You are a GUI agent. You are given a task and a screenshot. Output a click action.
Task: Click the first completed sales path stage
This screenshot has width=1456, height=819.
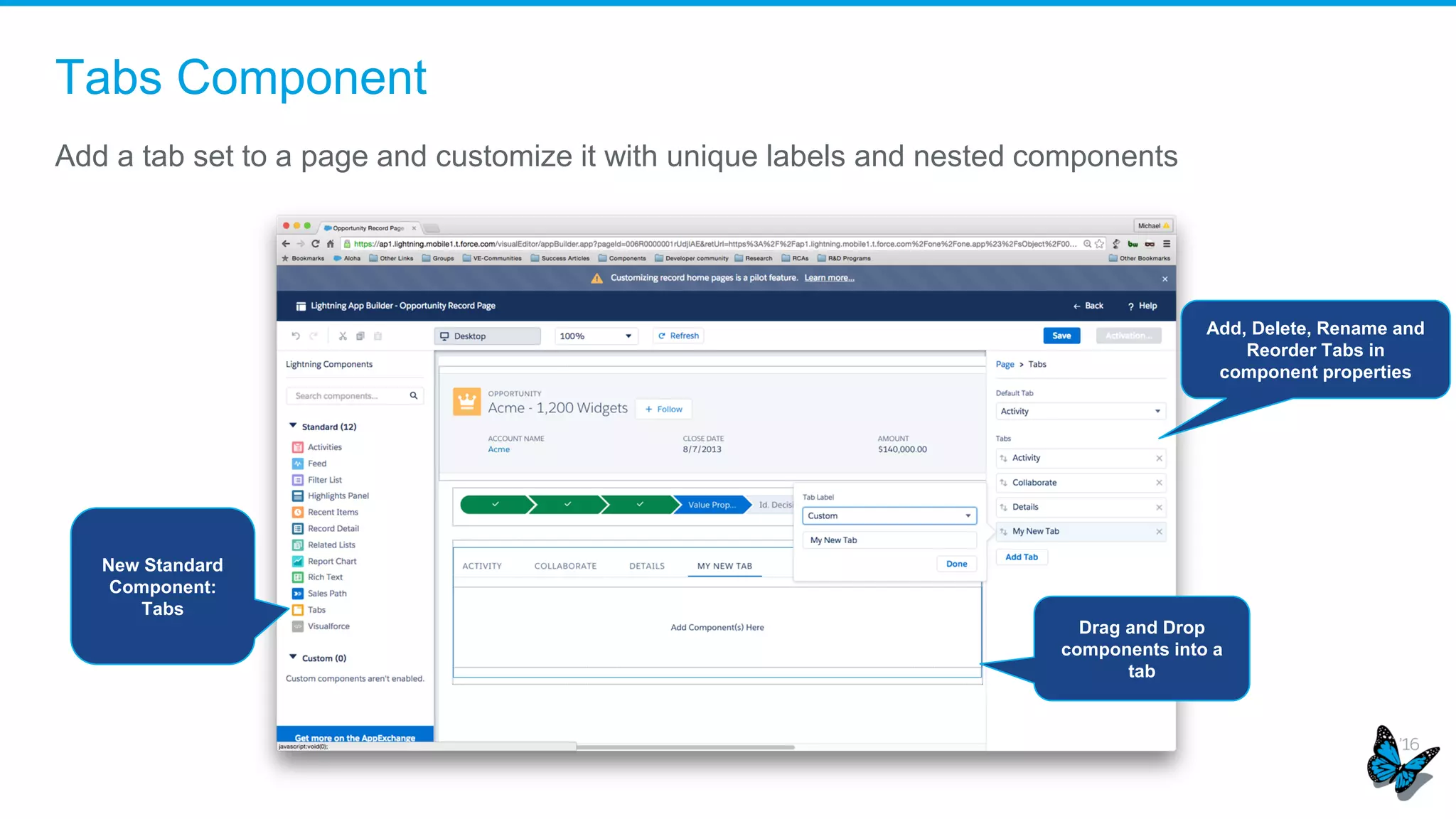pos(496,505)
